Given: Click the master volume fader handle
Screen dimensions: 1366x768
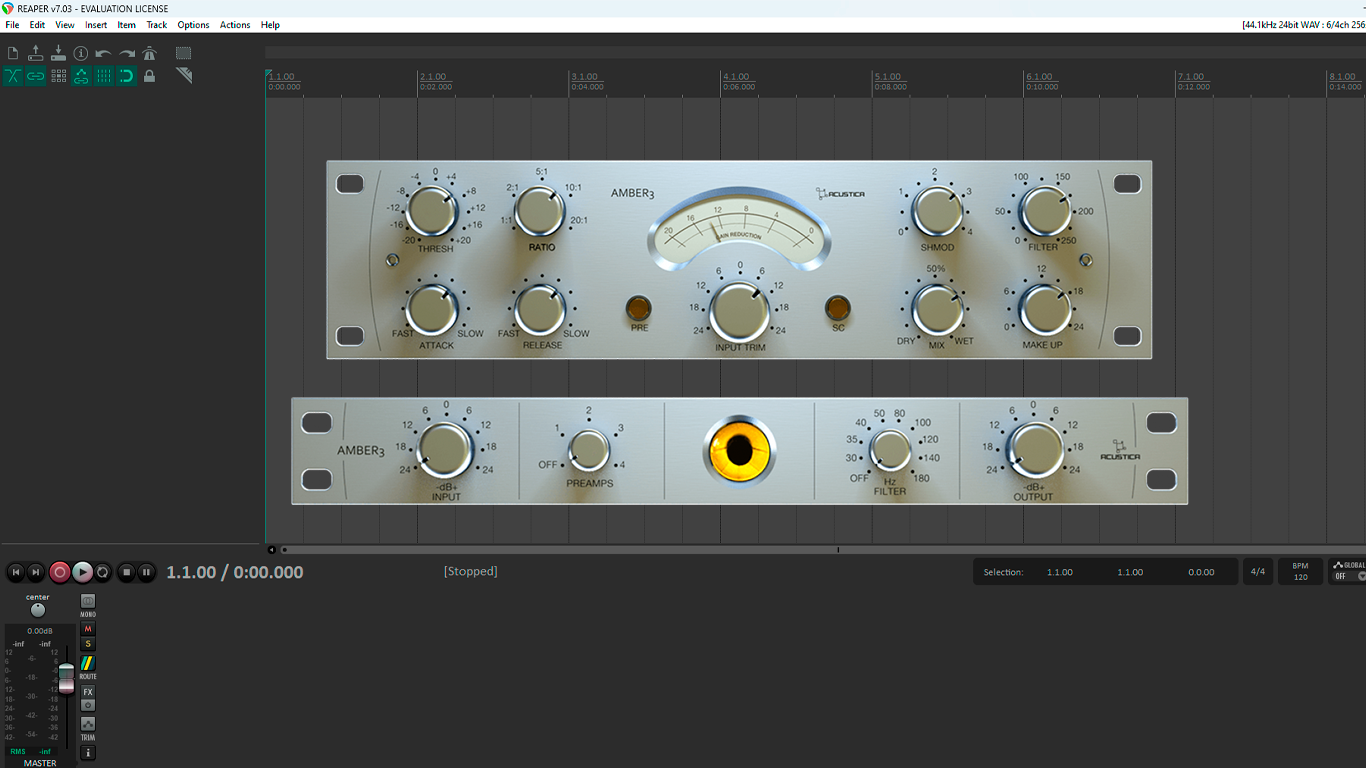Looking at the screenshot, I should pos(66,678).
